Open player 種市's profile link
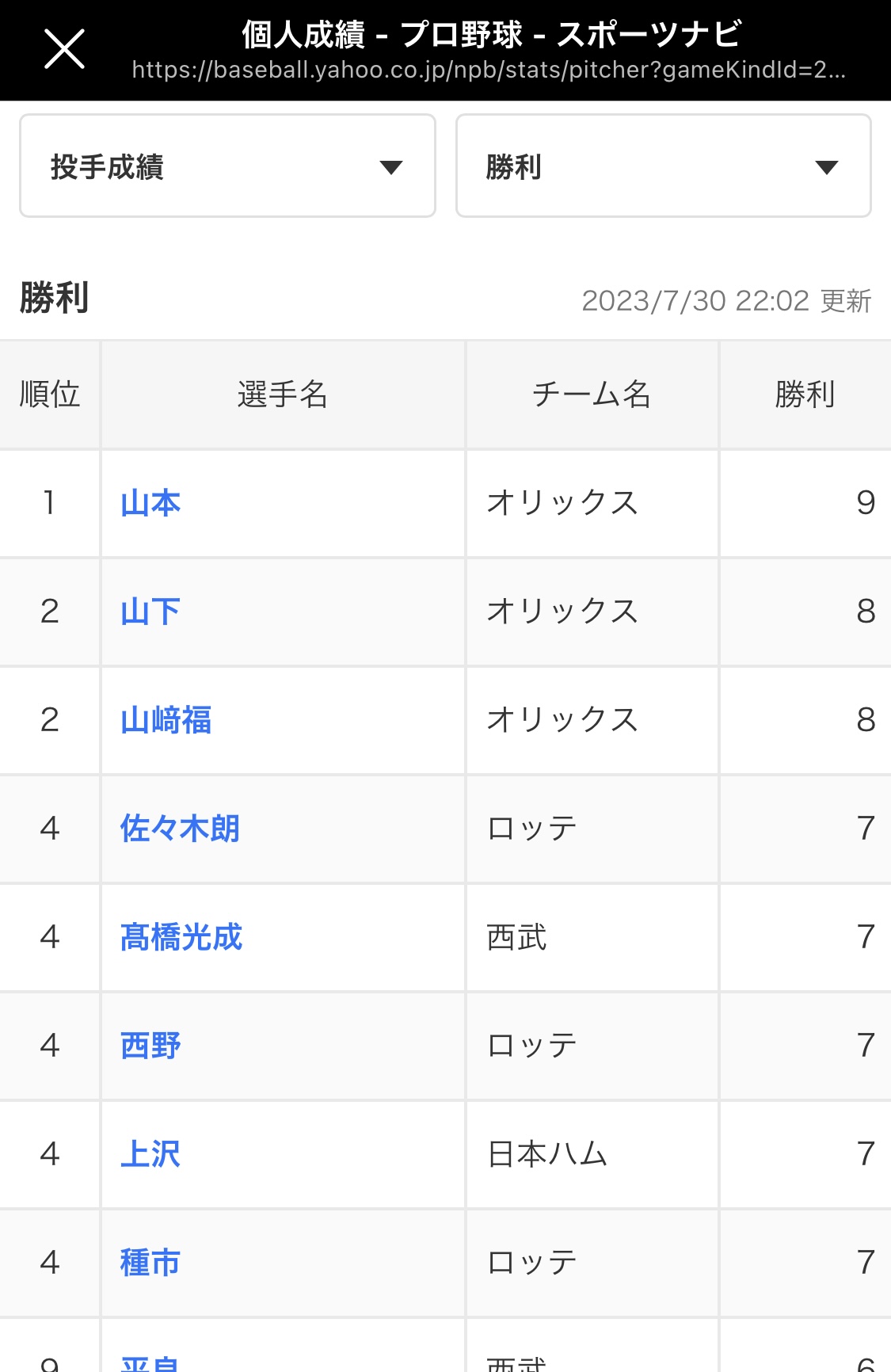The height and width of the screenshot is (1372, 891). pyautogui.click(x=150, y=1263)
